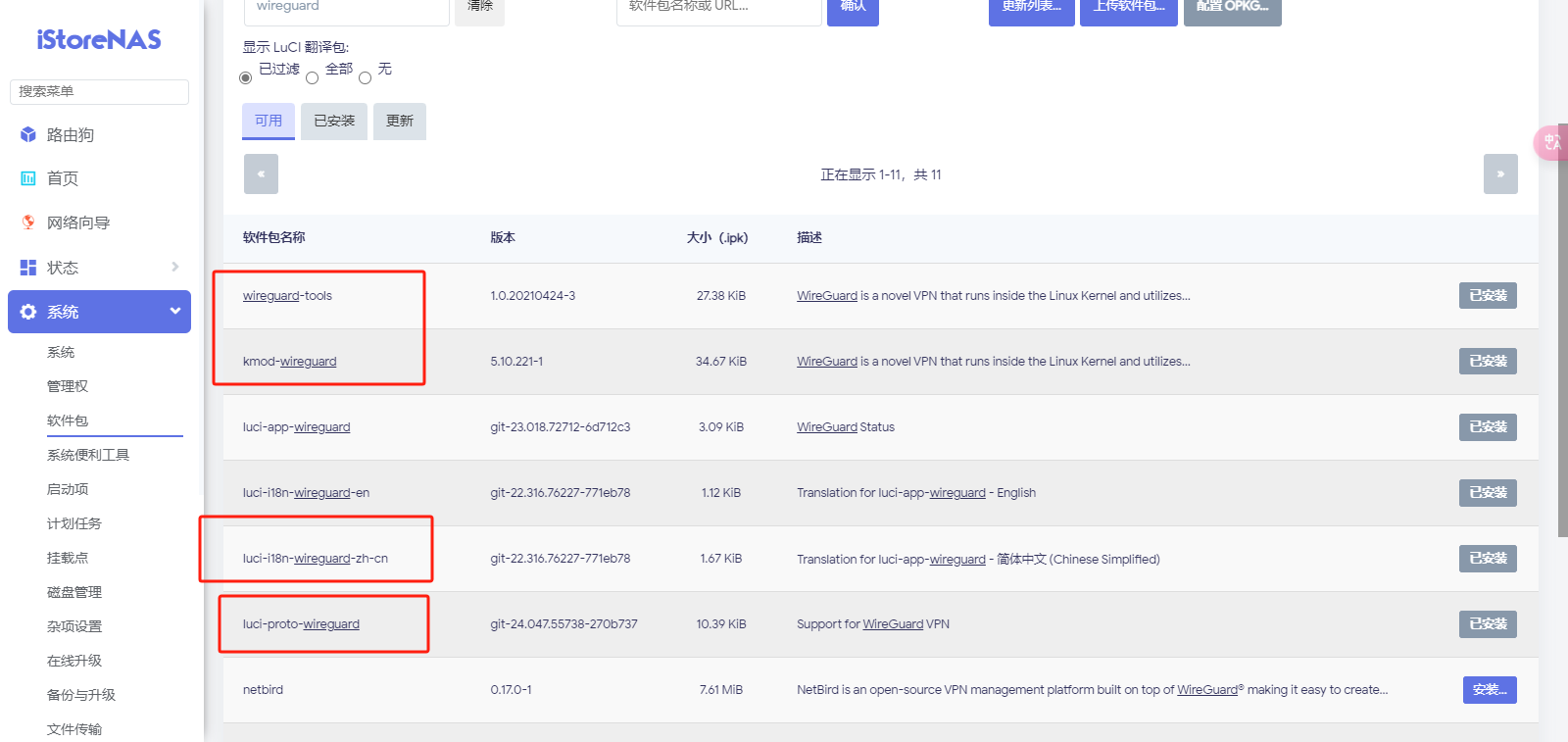Click the pink translate floating icon
Image resolution: width=1568 pixels, height=742 pixels.
tap(1551, 143)
